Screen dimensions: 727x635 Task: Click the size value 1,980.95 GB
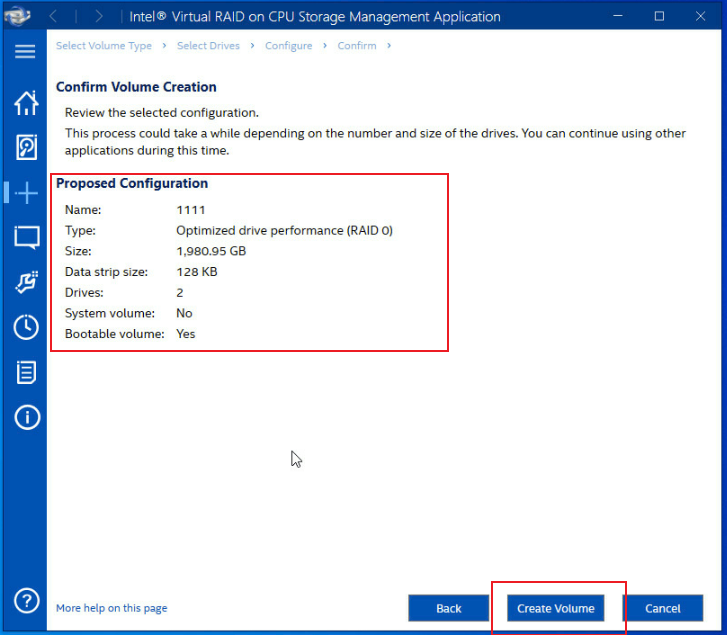[x=211, y=251]
